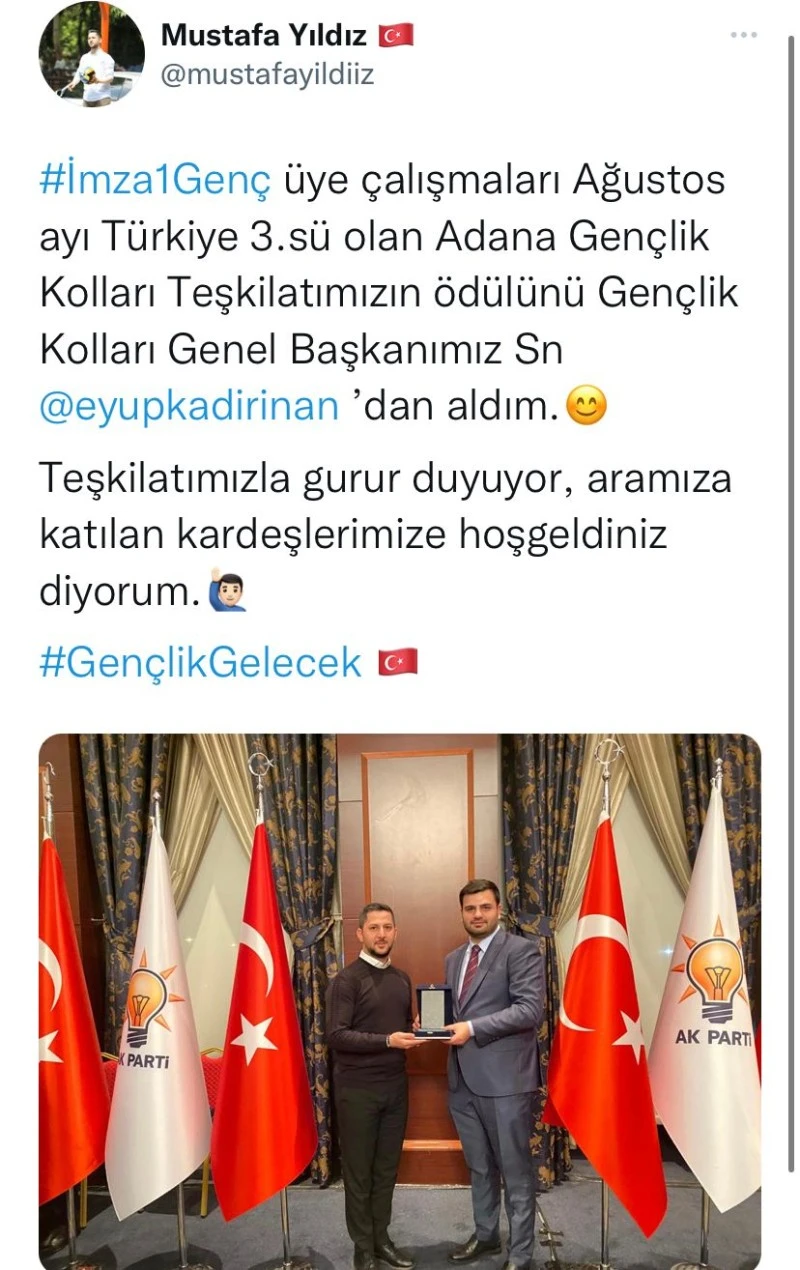Open the #İmza1Genç hashtag

click(x=155, y=182)
